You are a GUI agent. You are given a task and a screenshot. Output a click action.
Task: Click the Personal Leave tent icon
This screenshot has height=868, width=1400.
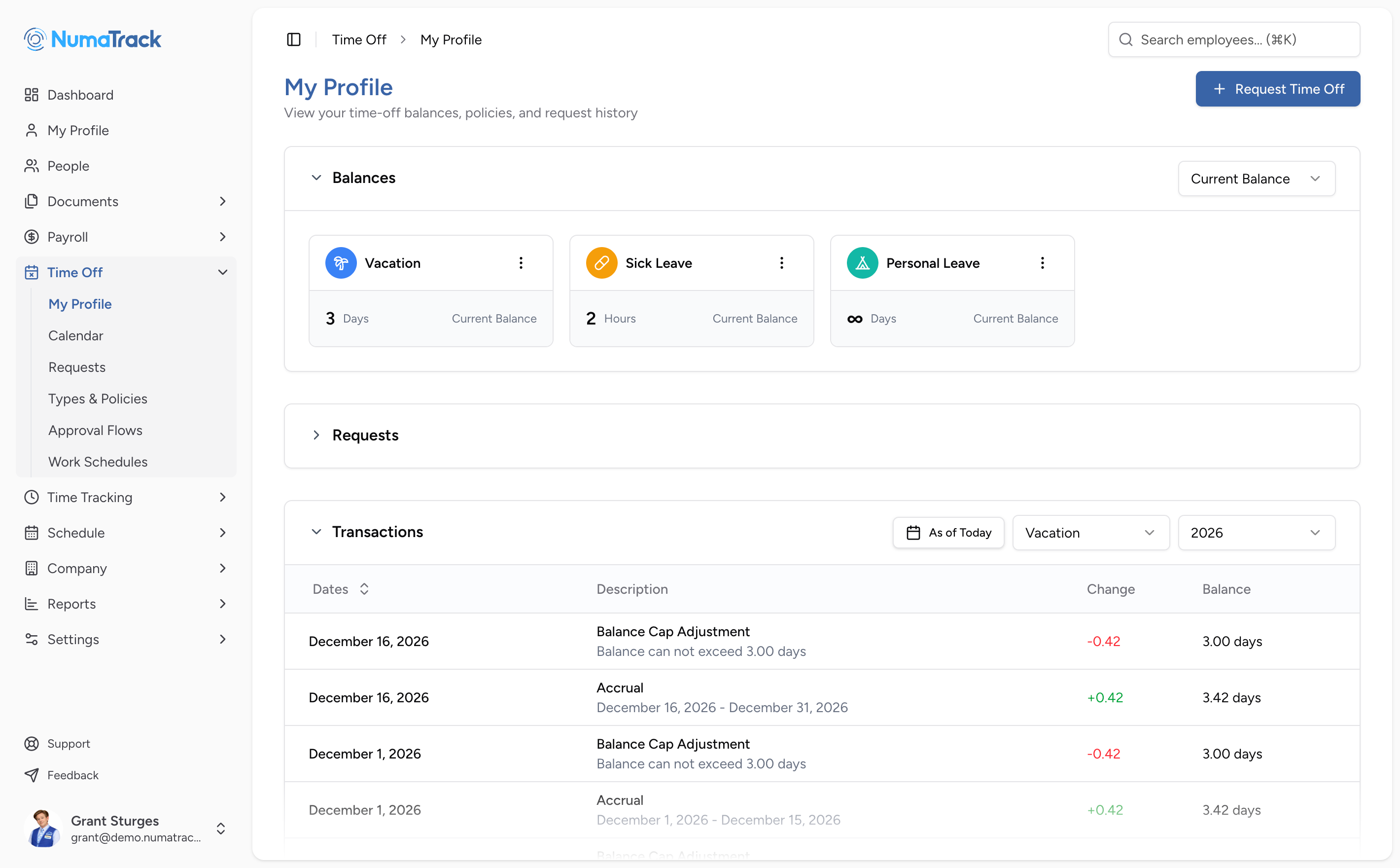pyautogui.click(x=862, y=262)
